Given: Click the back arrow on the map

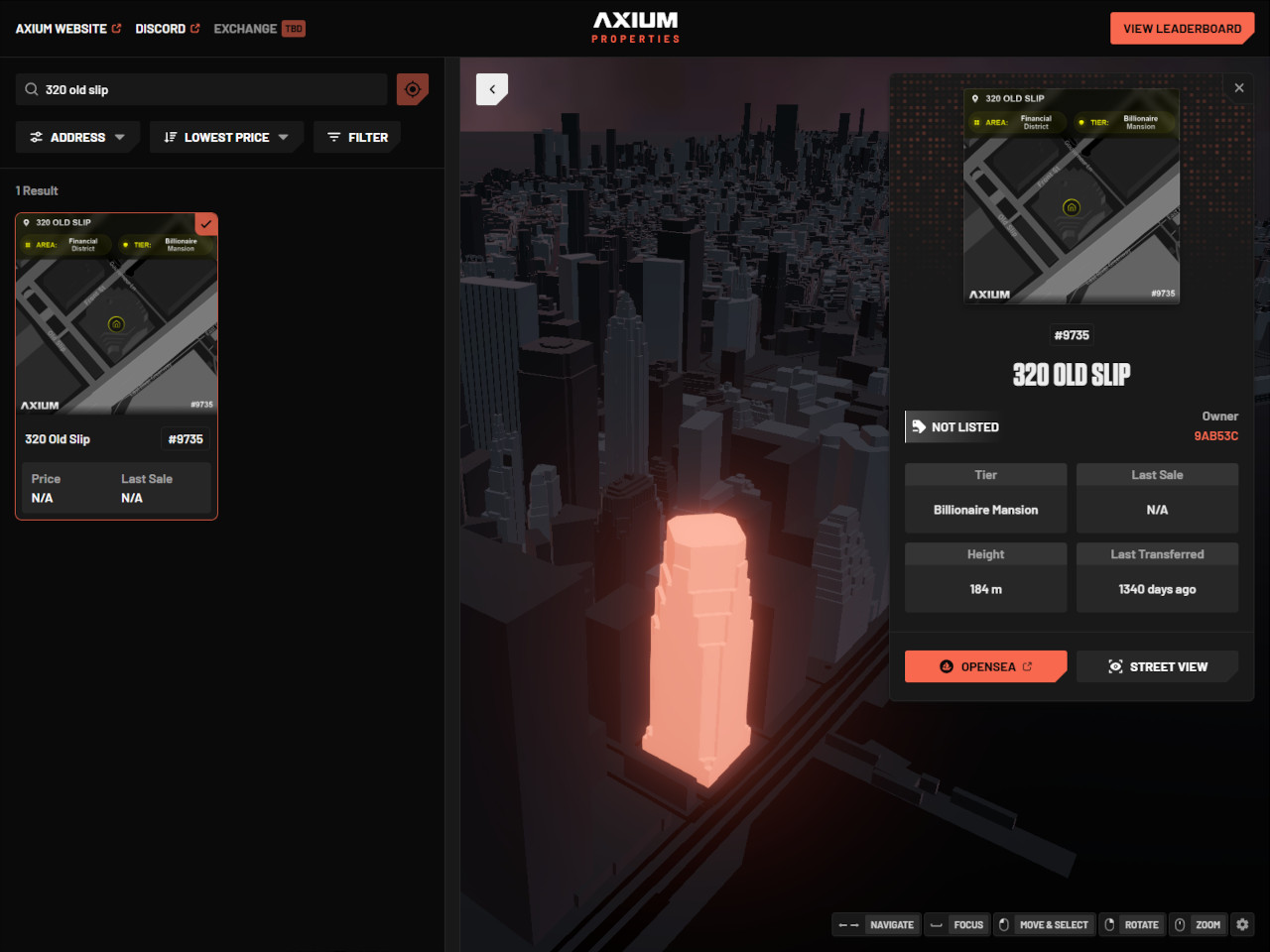Looking at the screenshot, I should [x=492, y=89].
